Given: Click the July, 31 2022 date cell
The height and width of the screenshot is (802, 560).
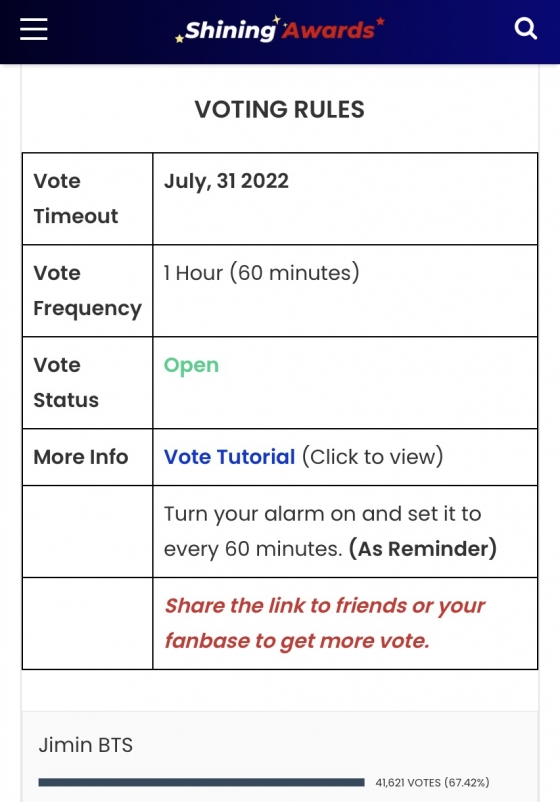Looking at the screenshot, I should click(345, 198).
